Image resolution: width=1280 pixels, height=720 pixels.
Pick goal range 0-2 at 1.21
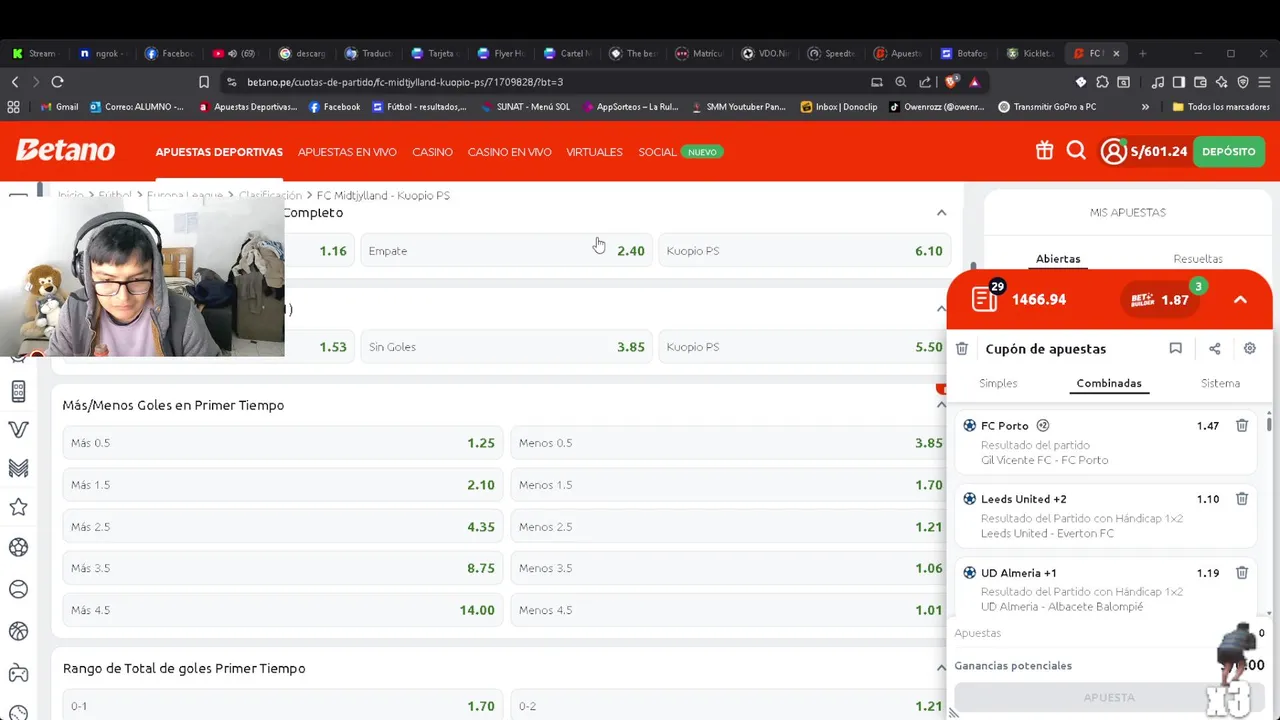tap(730, 706)
